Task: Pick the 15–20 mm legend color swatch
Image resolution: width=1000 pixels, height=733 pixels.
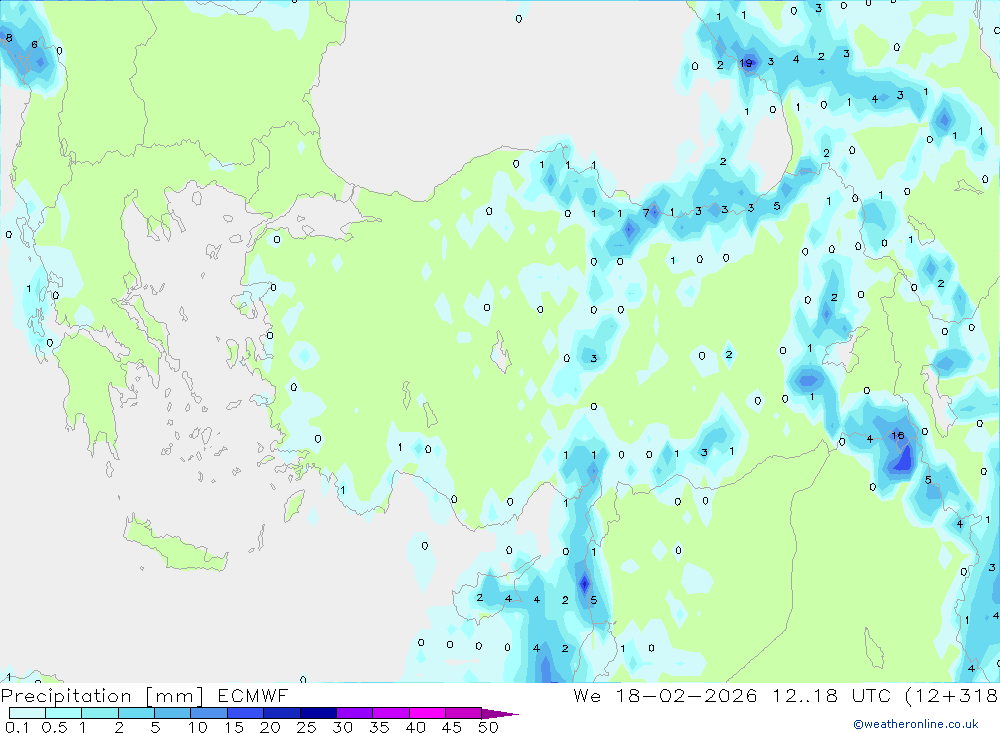Action: pos(246,713)
